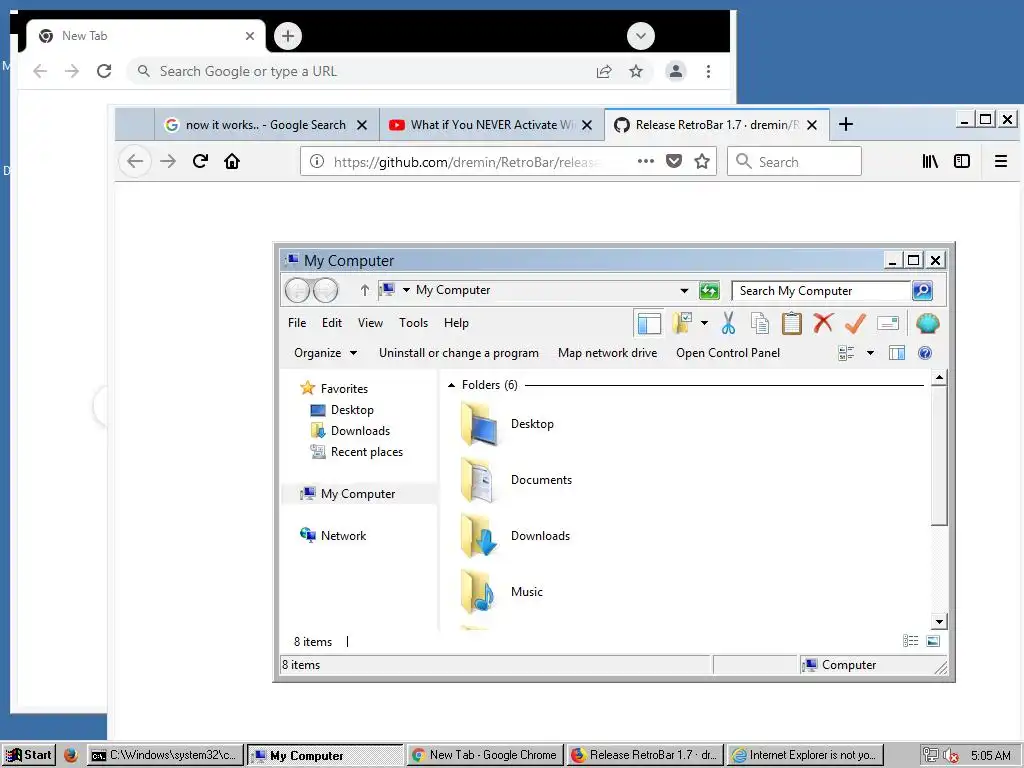The image size is (1024, 768).
Task: Click the blue search magnifier in My Computer
Action: click(922, 290)
